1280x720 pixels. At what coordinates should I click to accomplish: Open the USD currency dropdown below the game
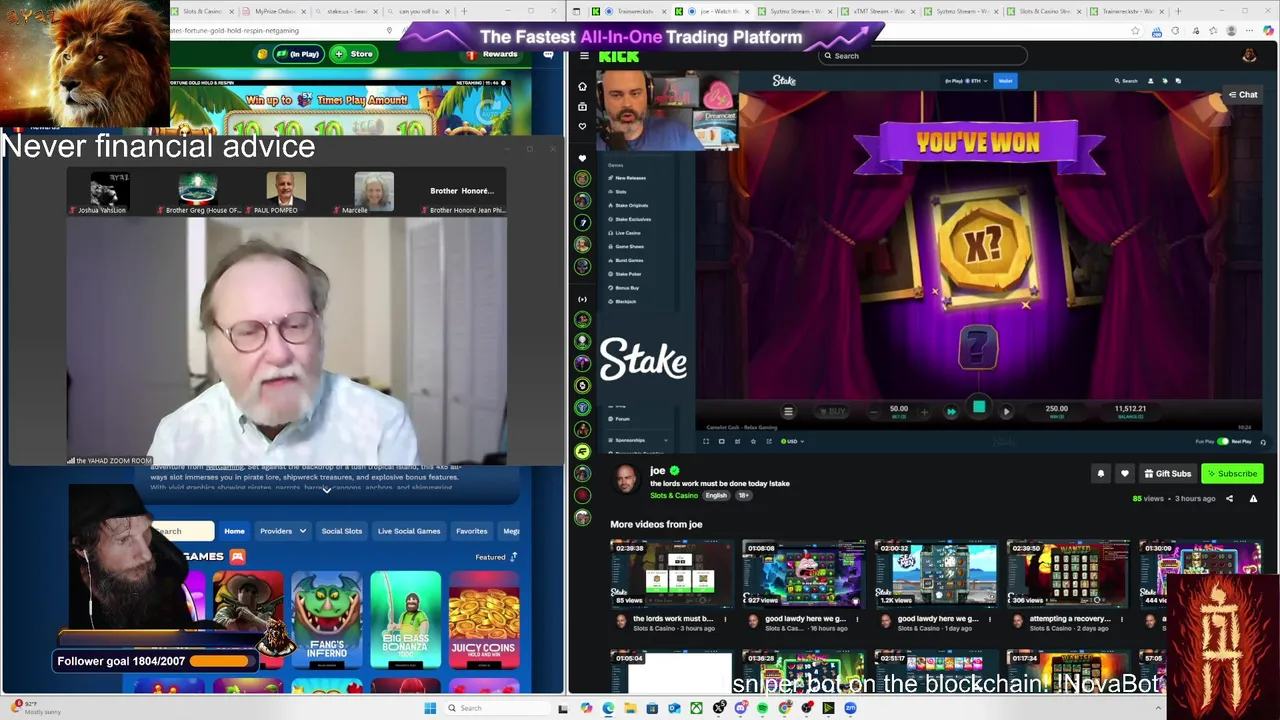[x=793, y=441]
